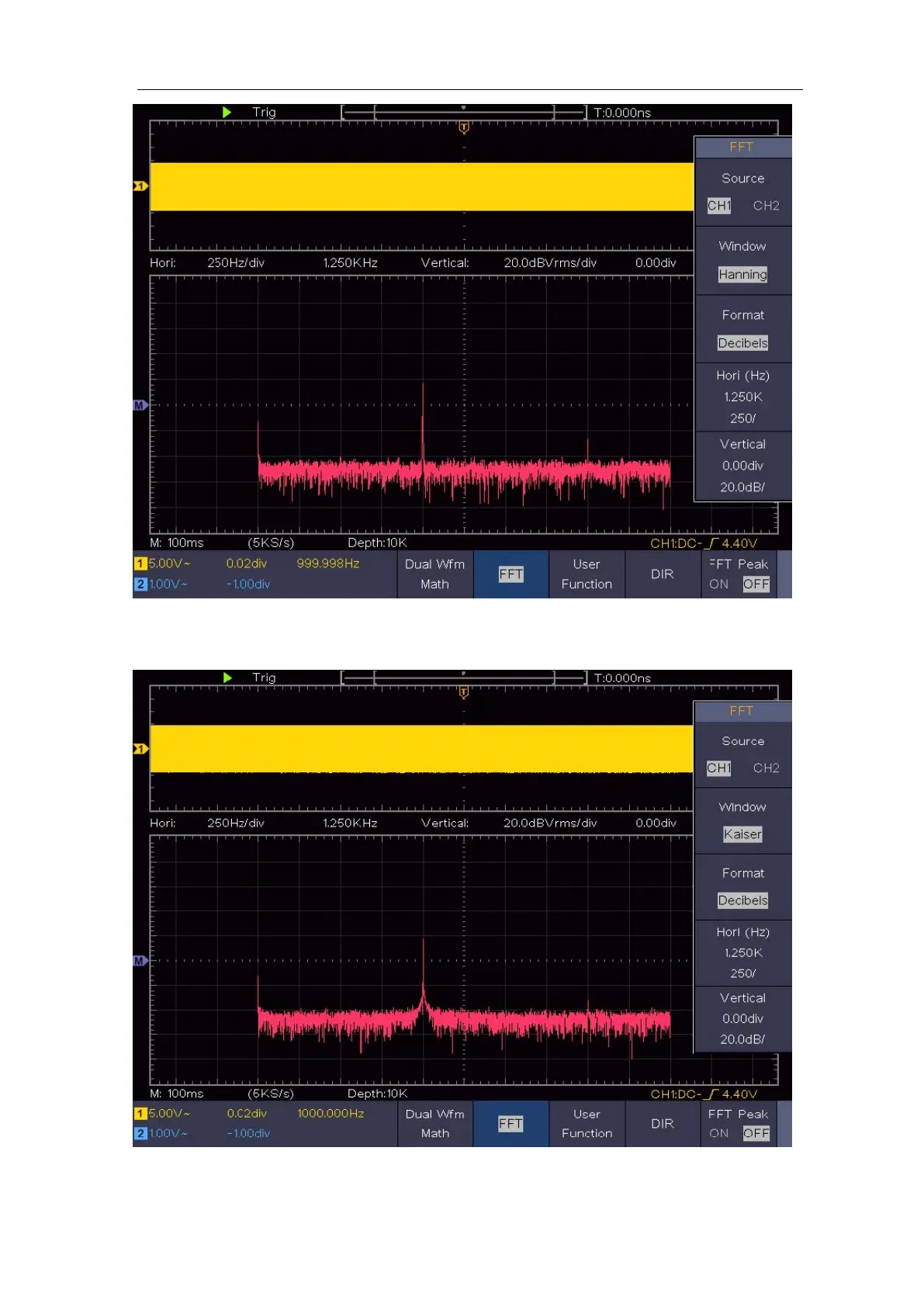Screen dimensions: 924x1307
Task: Click Trig status label in Hanning screenshot
Action: (264, 112)
